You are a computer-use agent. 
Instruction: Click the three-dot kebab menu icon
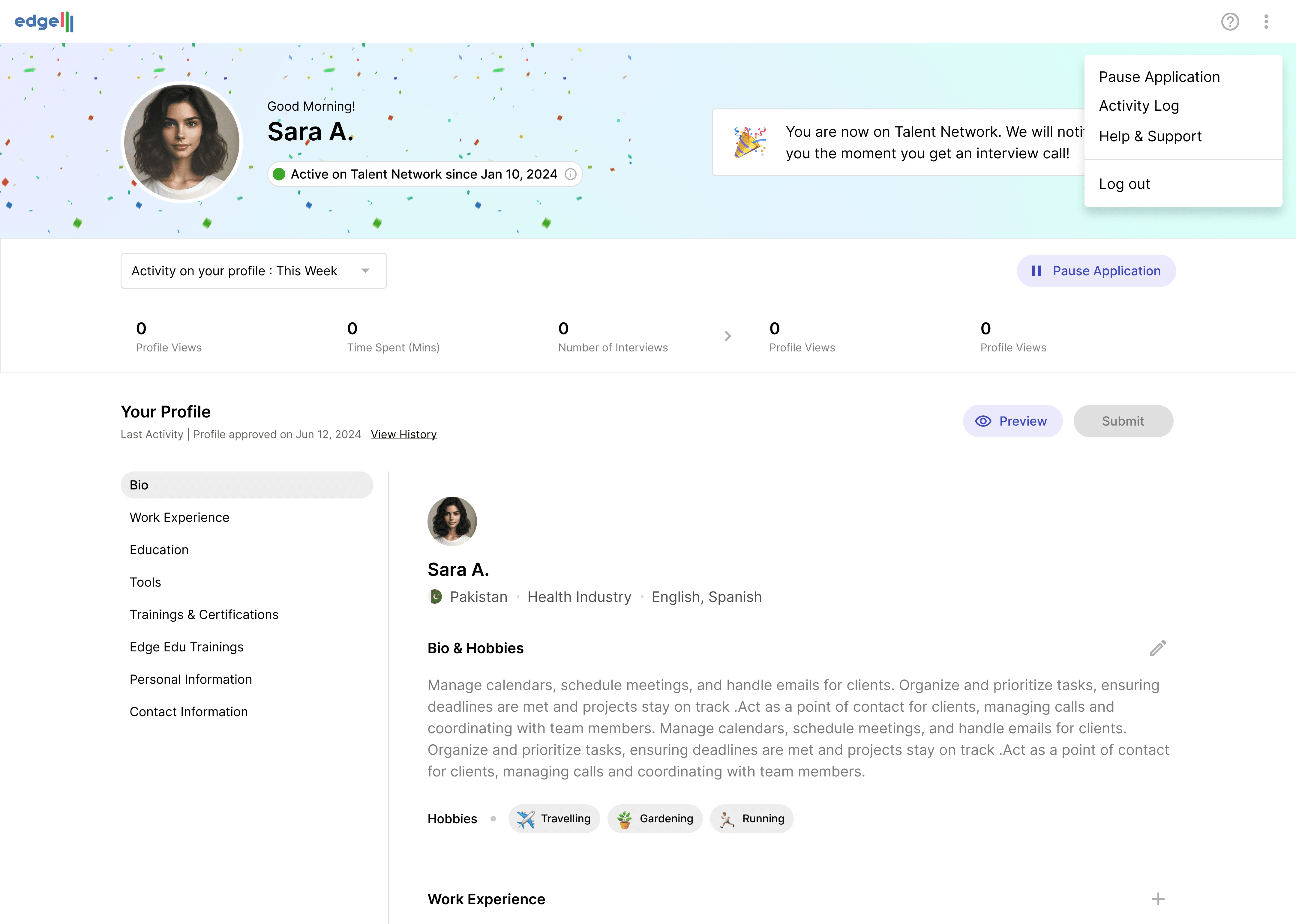1266,22
